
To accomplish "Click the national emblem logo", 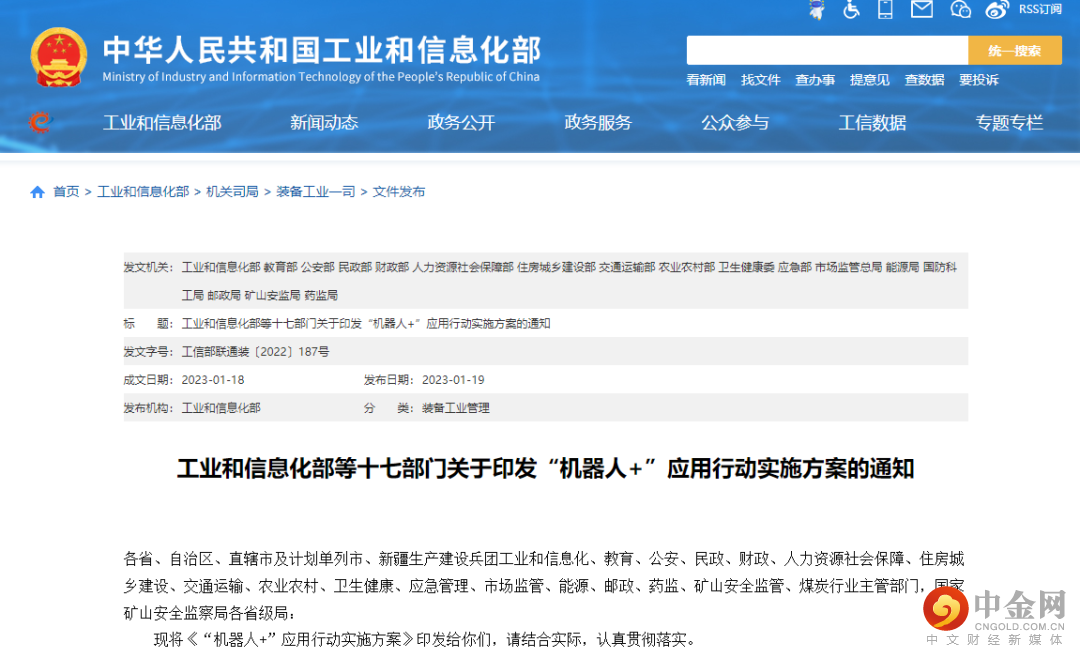I will click(59, 57).
